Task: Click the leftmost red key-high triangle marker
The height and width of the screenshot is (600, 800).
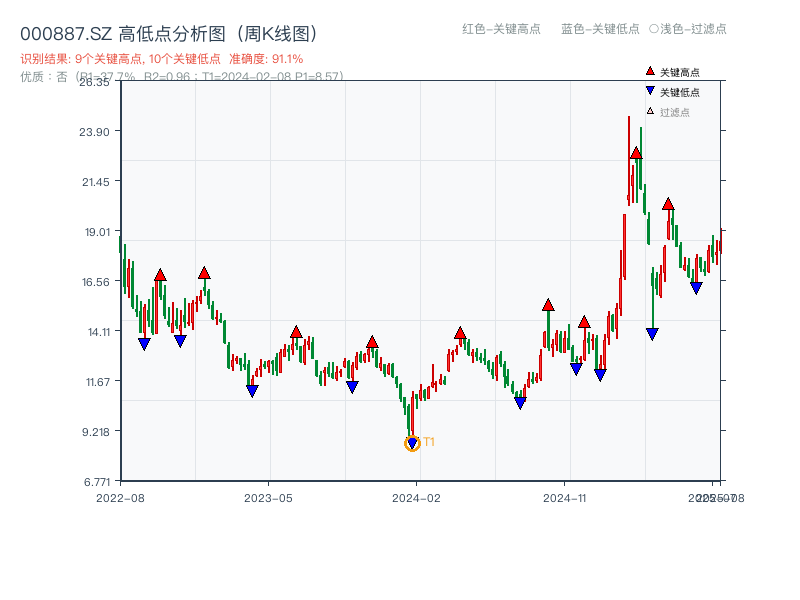Action: [x=160, y=276]
